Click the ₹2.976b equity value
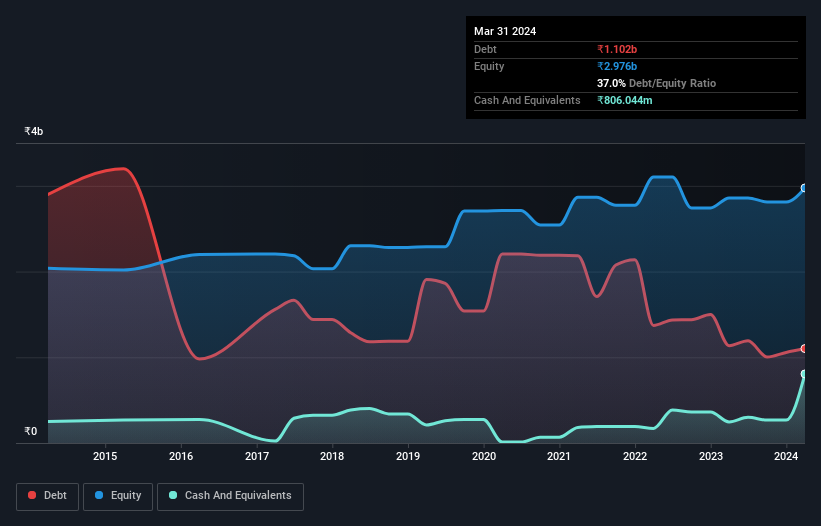 pyautogui.click(x=617, y=66)
